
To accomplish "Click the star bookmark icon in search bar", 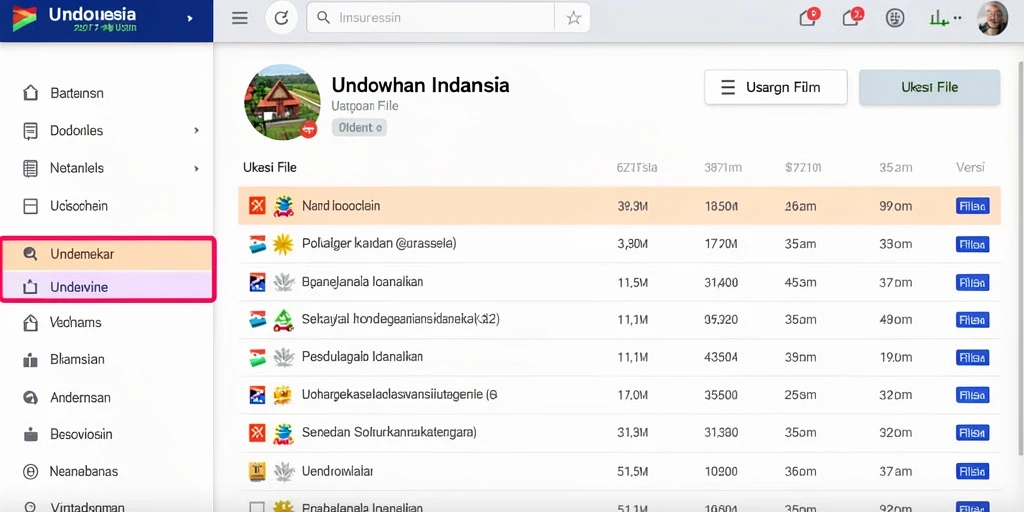I will coord(573,18).
